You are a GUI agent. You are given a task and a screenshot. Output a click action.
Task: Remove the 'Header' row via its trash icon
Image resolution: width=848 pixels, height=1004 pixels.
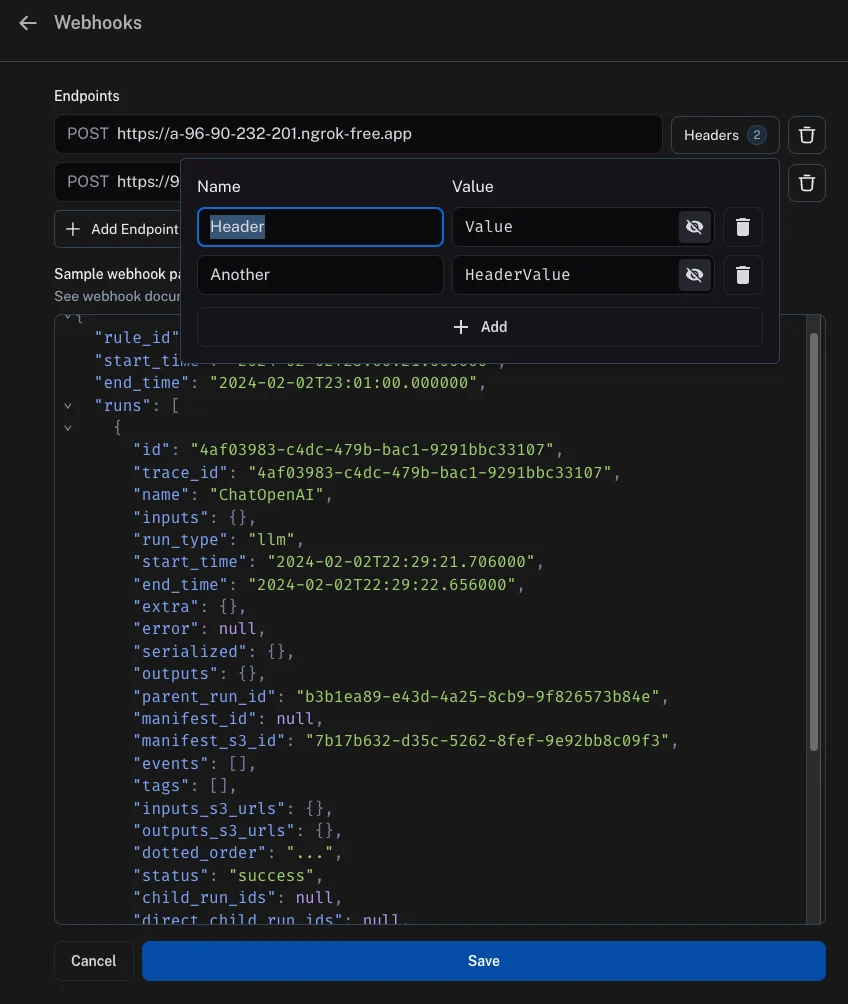click(742, 227)
